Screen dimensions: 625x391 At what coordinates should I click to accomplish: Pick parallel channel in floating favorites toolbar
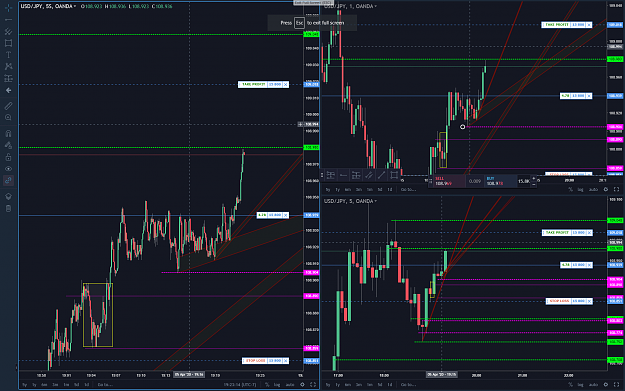pyautogui.click(x=369, y=175)
